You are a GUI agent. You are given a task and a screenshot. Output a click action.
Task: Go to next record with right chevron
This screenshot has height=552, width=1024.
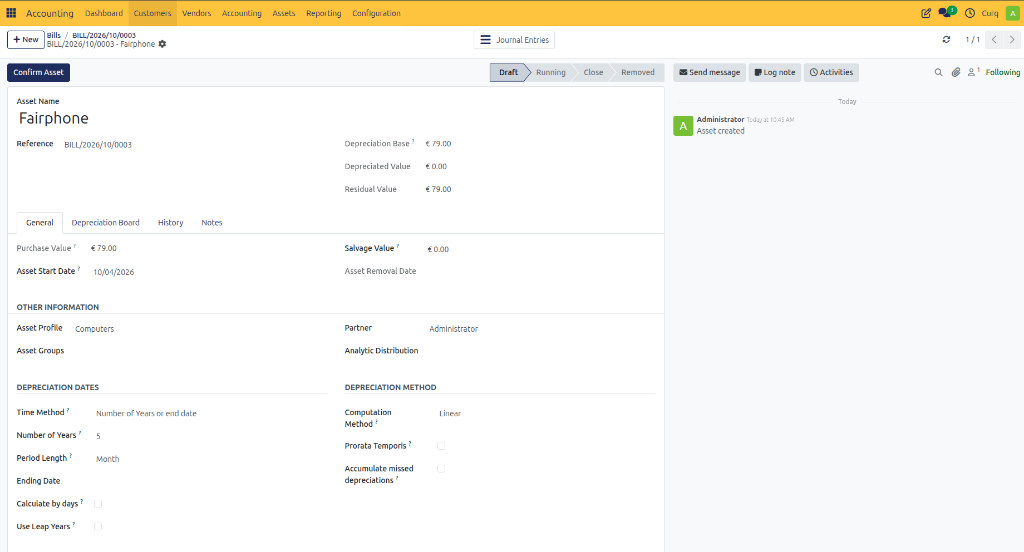pyautogui.click(x=1012, y=40)
